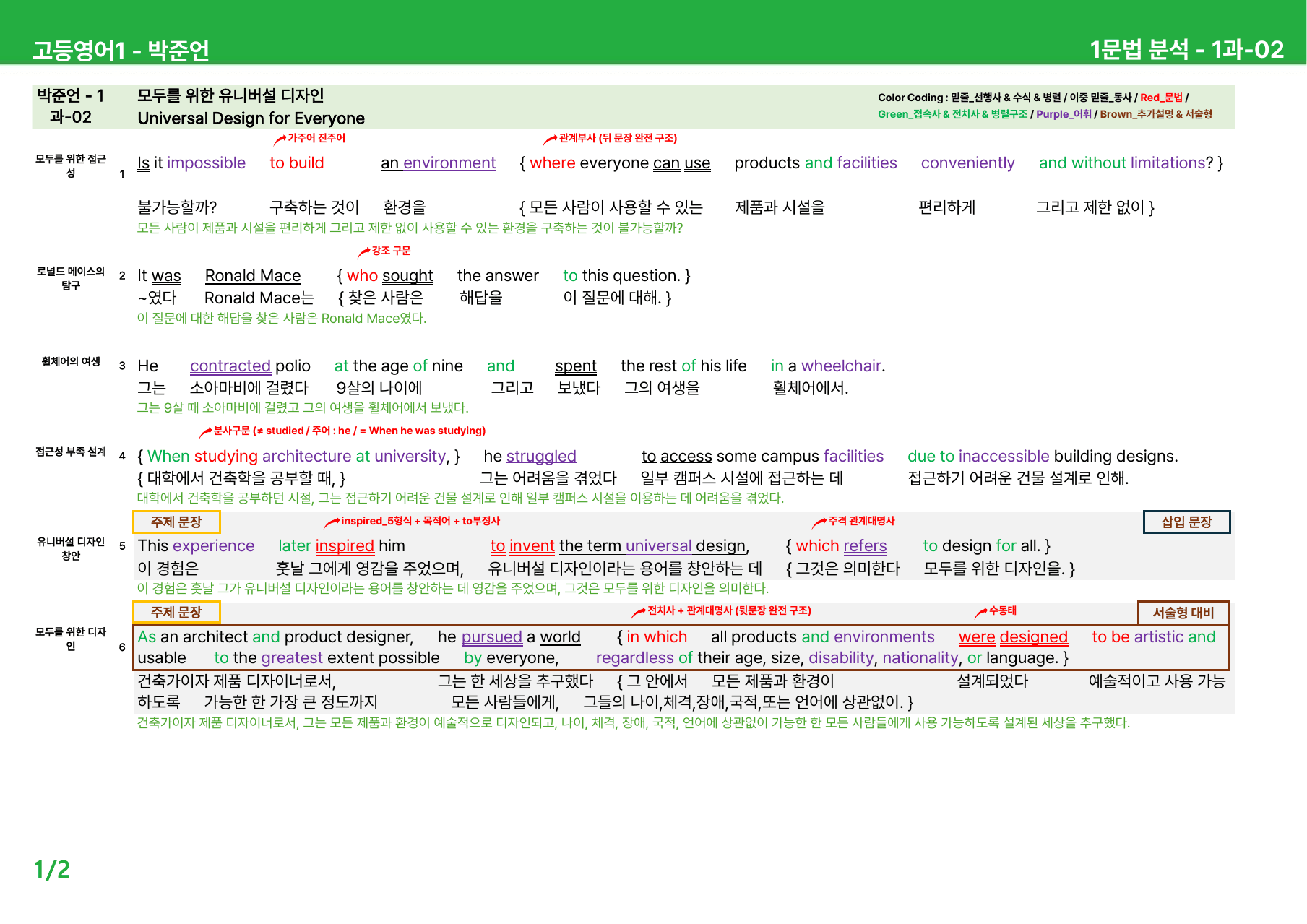The height and width of the screenshot is (924, 1307).
Task: Click the purple word 'conveniently'
Action: click(x=968, y=163)
